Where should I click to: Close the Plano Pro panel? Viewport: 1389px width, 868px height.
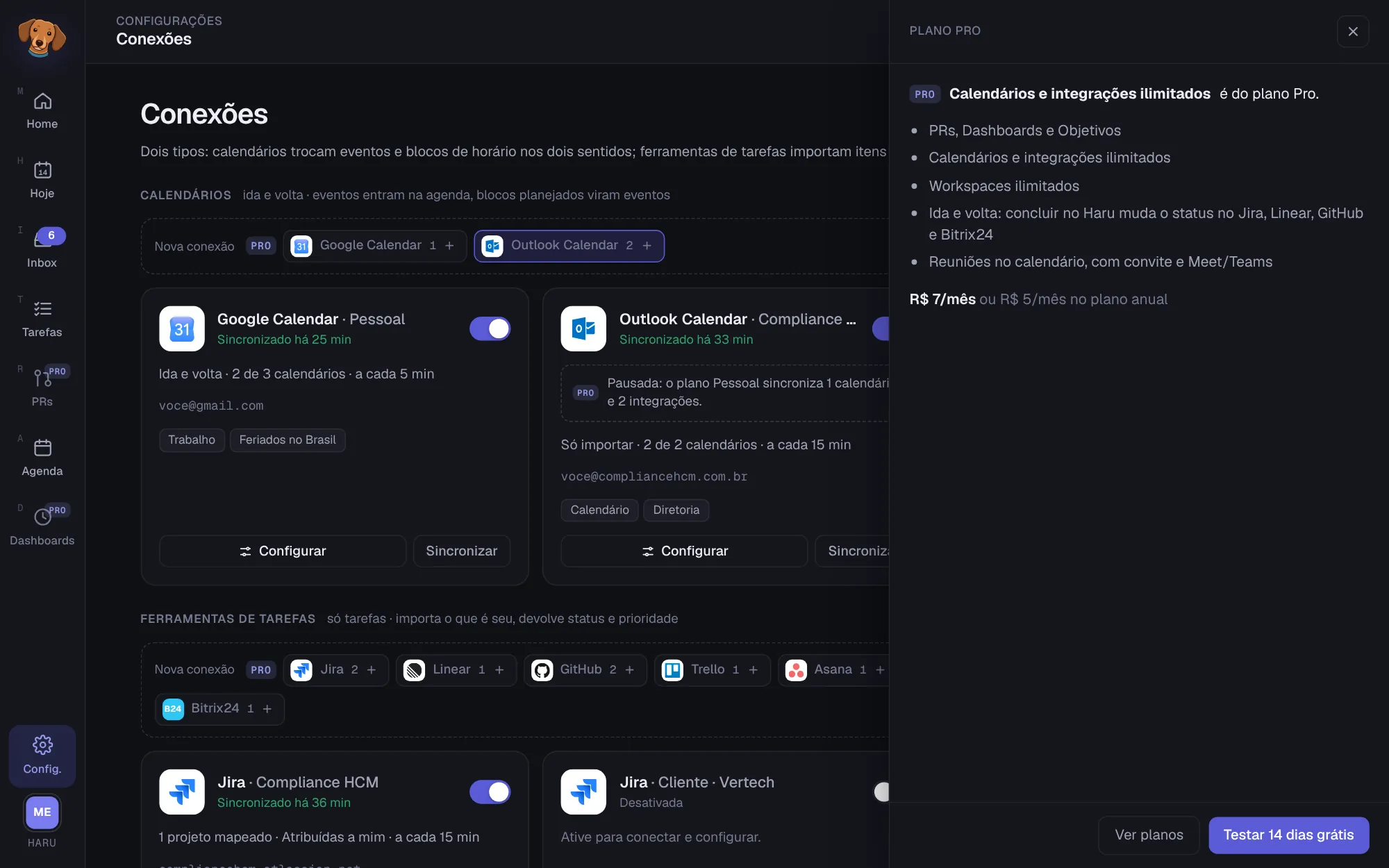[1352, 31]
